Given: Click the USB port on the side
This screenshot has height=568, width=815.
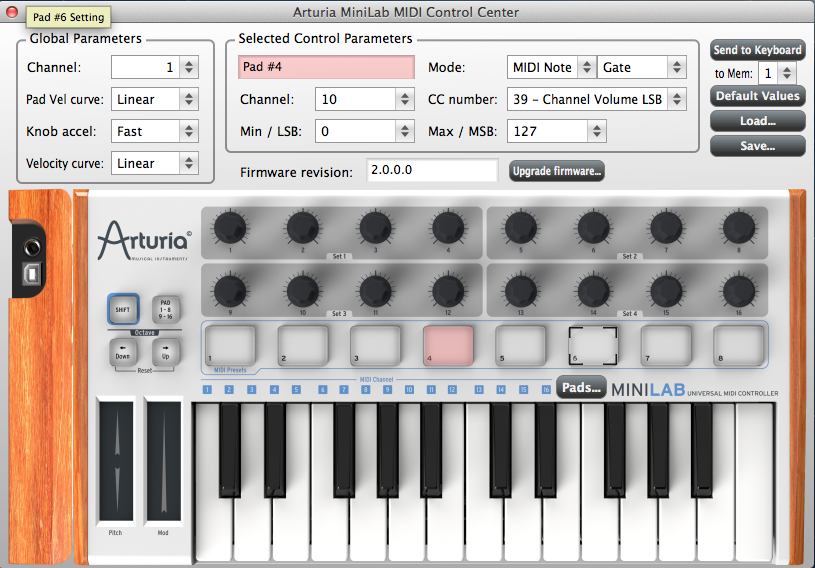Looking at the screenshot, I should pos(32,273).
